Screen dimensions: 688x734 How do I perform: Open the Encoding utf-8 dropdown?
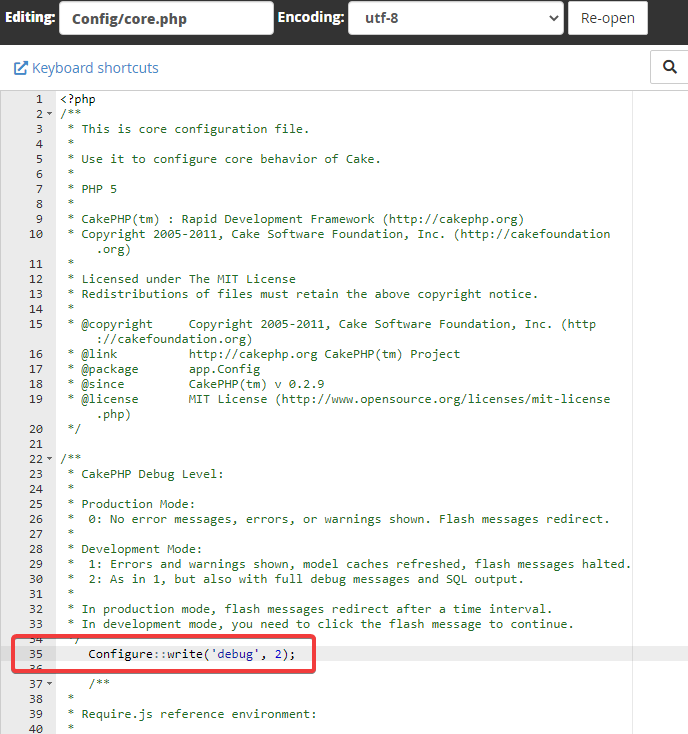click(x=455, y=18)
